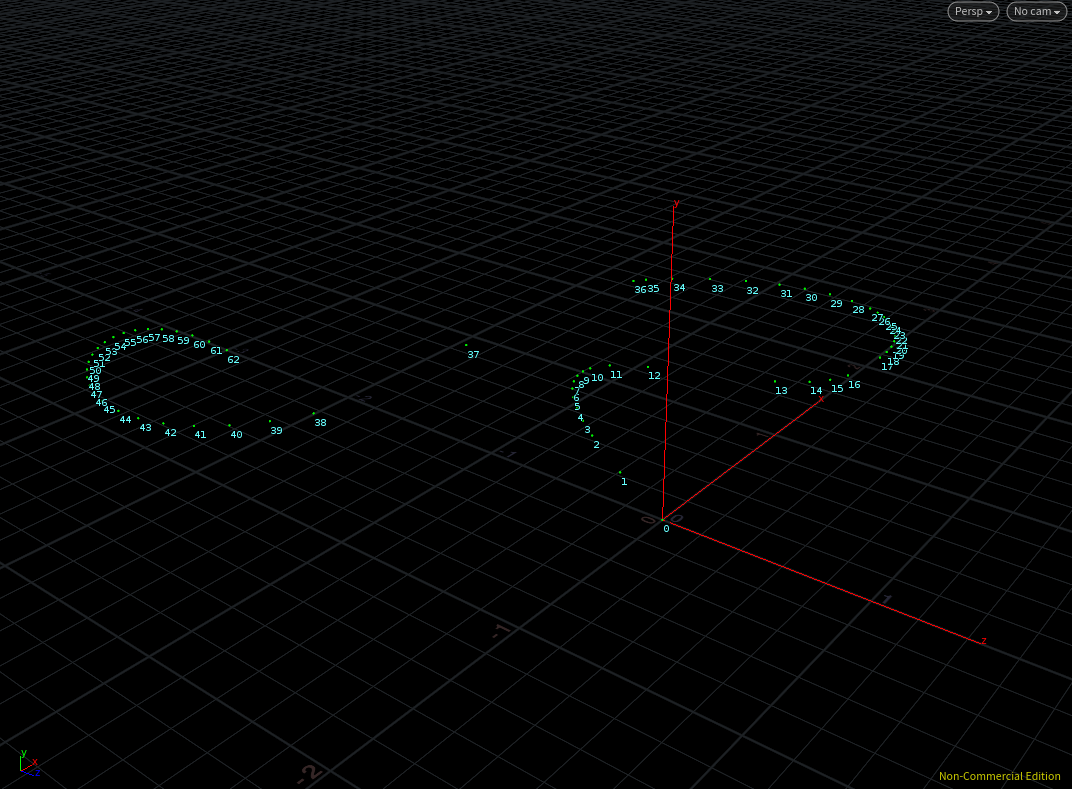Select point number 41

click(200, 434)
